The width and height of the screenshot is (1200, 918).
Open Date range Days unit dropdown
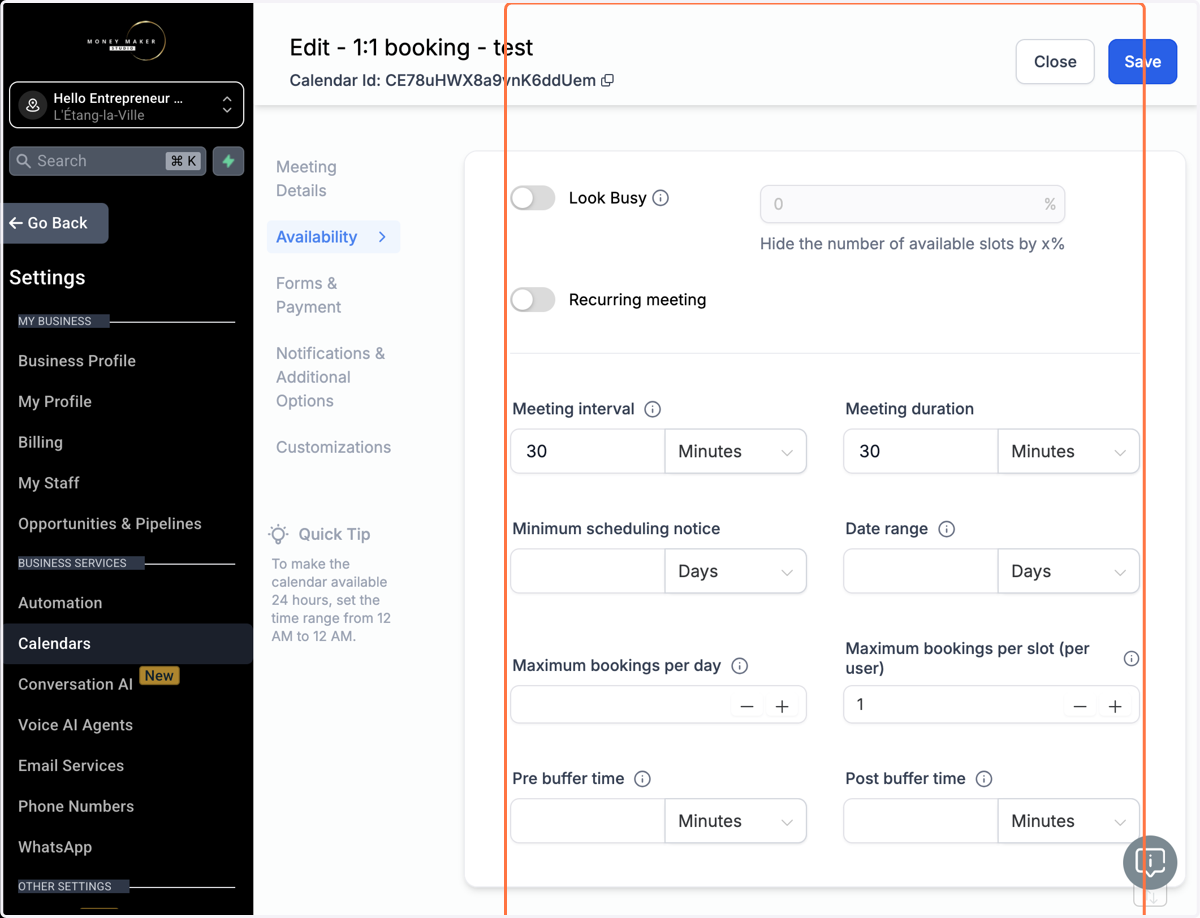(1068, 572)
